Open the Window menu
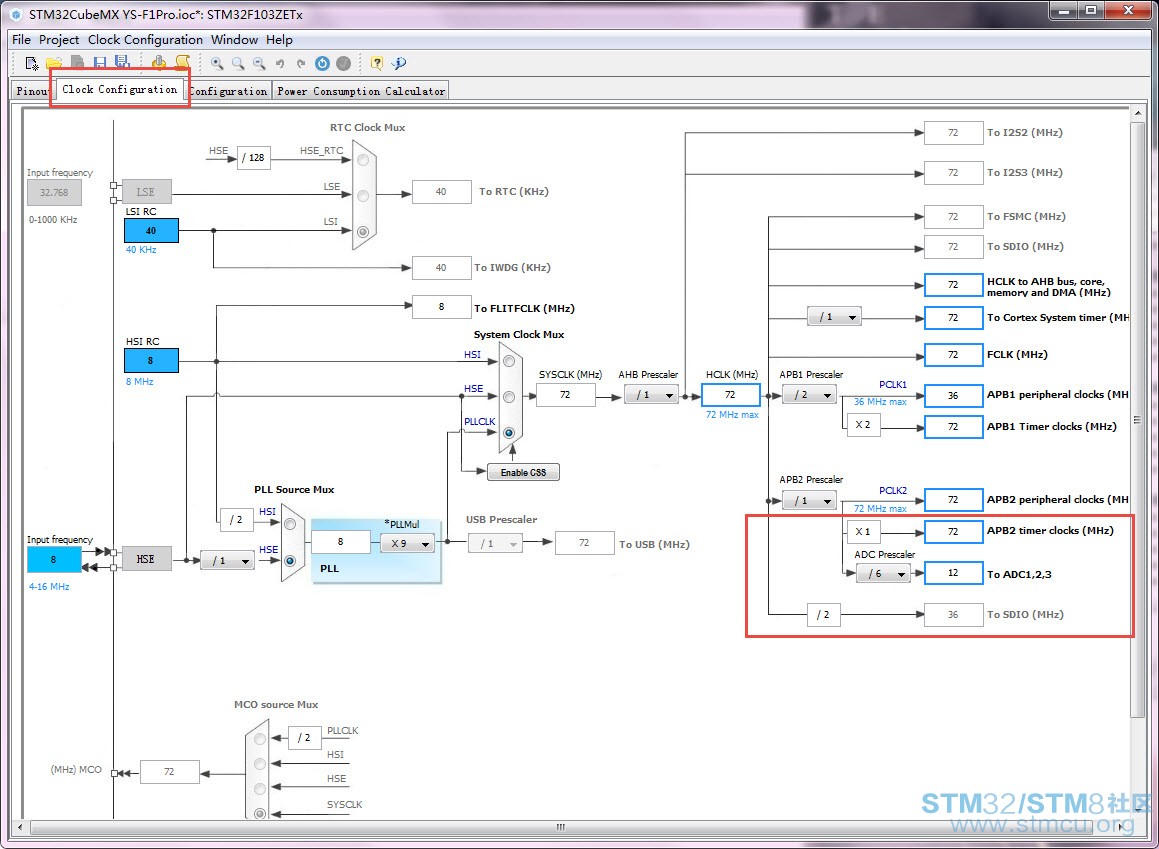The image size is (1159, 849). point(234,40)
